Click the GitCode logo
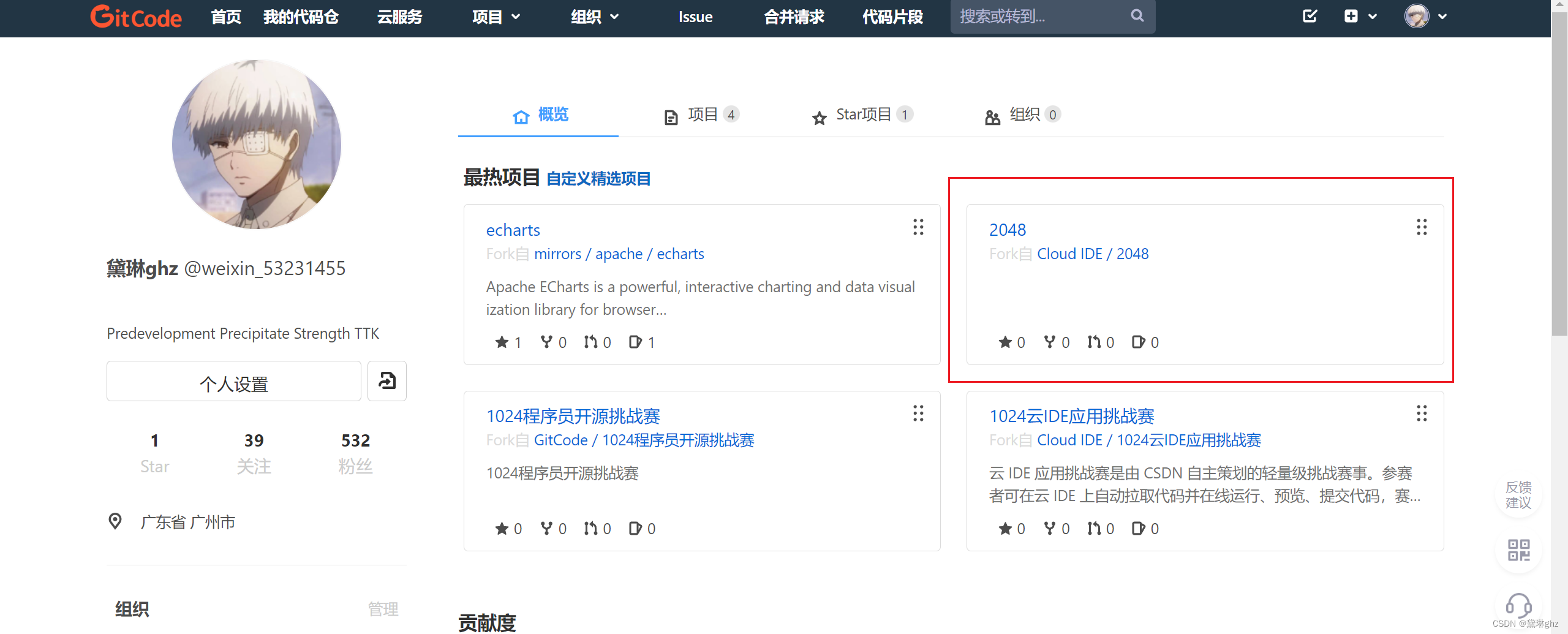Image resolution: width=1568 pixels, height=634 pixels. click(x=136, y=17)
